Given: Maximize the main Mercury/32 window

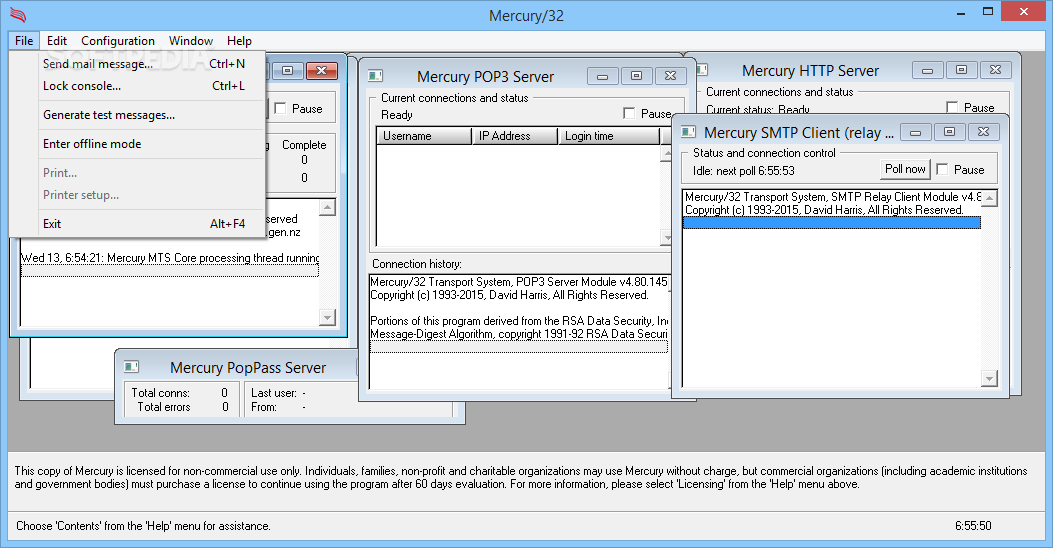Looking at the screenshot, I should point(988,11).
